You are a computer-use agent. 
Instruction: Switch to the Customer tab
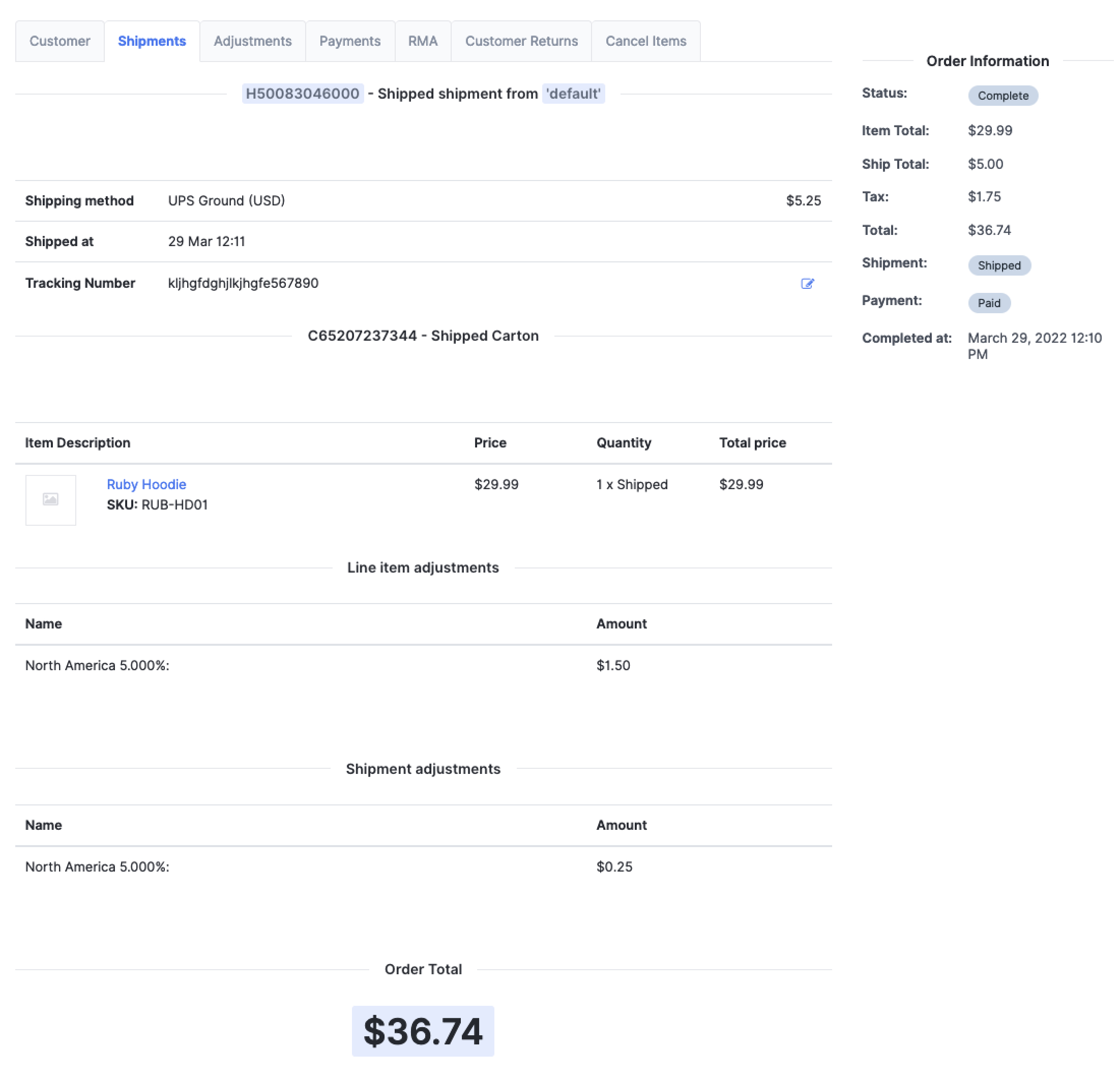60,41
